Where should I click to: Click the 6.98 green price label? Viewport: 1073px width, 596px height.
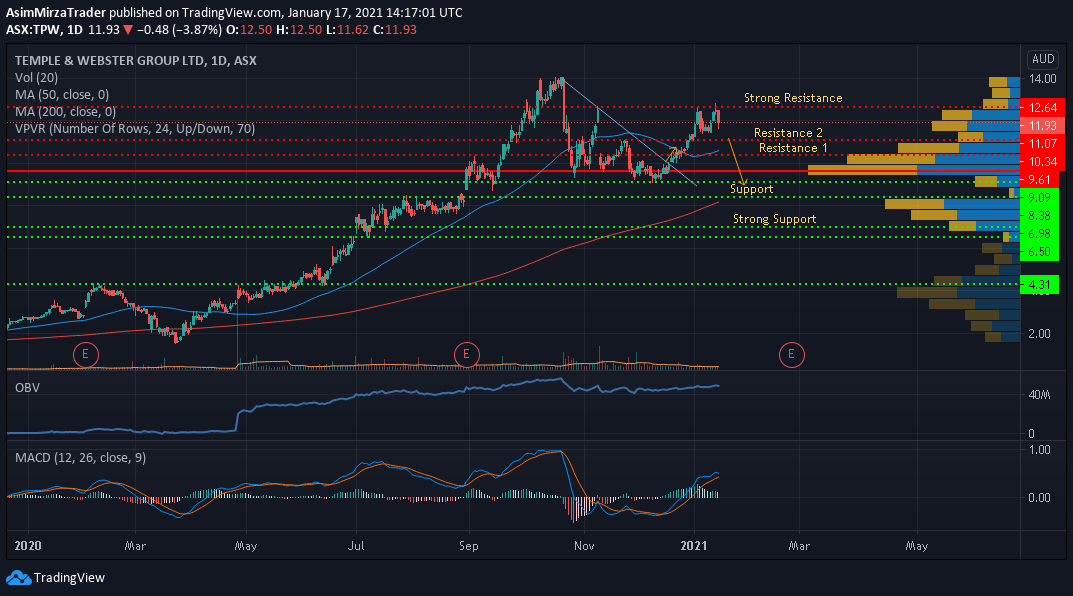click(1039, 234)
